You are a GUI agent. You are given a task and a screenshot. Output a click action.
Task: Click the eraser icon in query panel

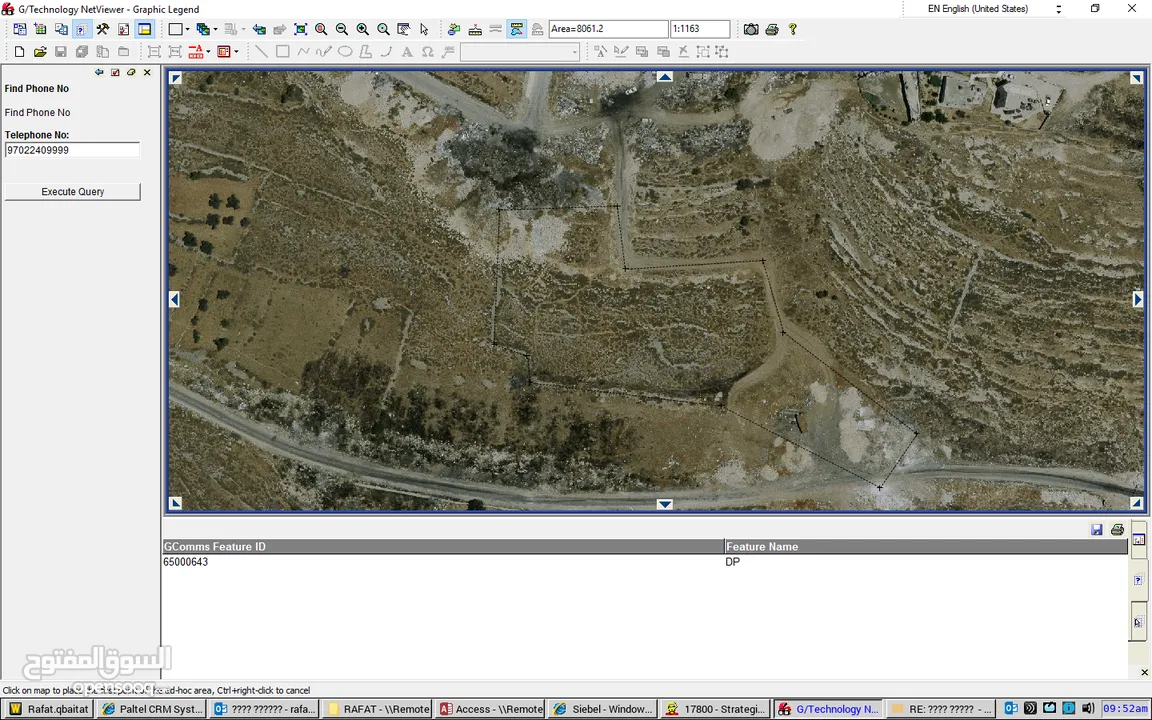(x=131, y=72)
